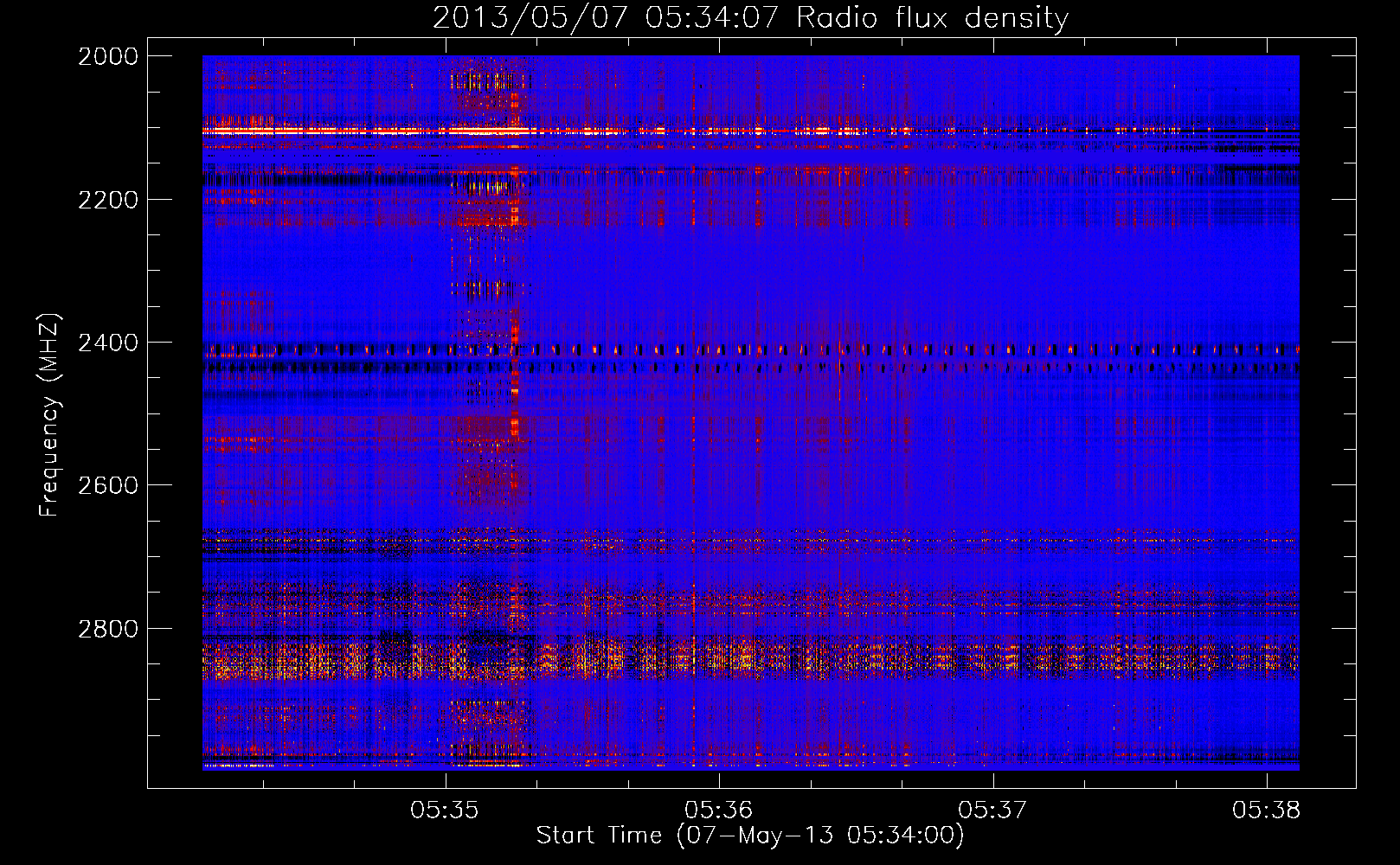Click the 05:35 time tick label

(445, 810)
